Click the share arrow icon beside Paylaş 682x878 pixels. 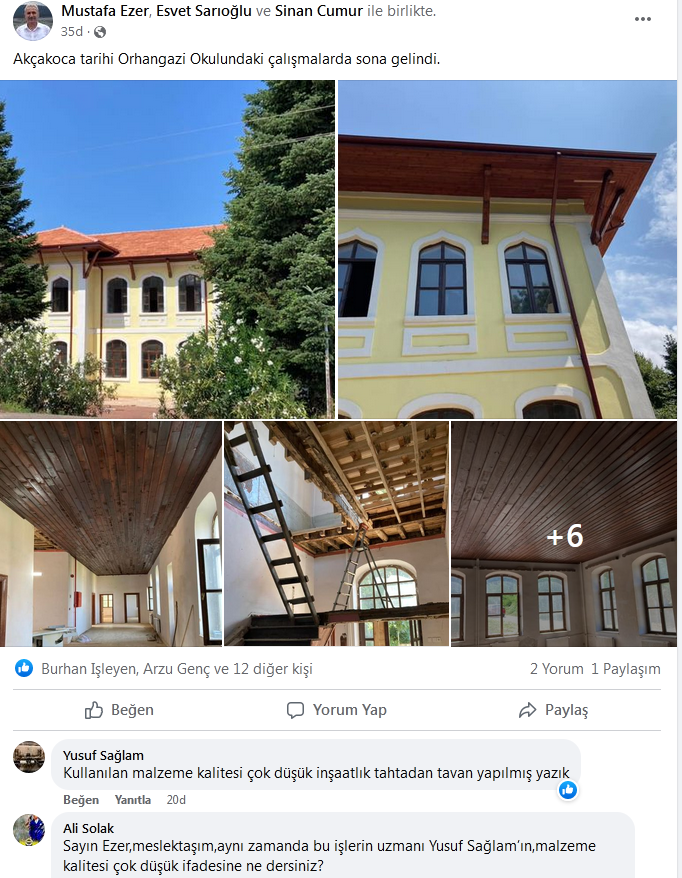(527, 711)
